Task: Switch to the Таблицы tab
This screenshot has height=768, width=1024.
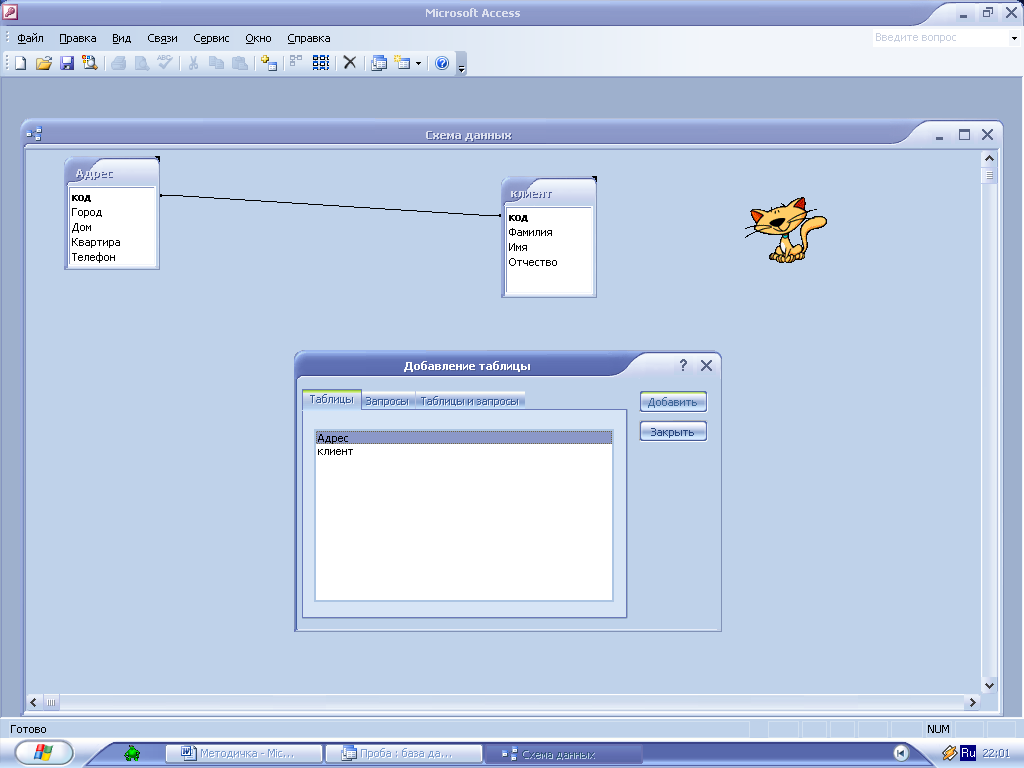Action: point(331,399)
